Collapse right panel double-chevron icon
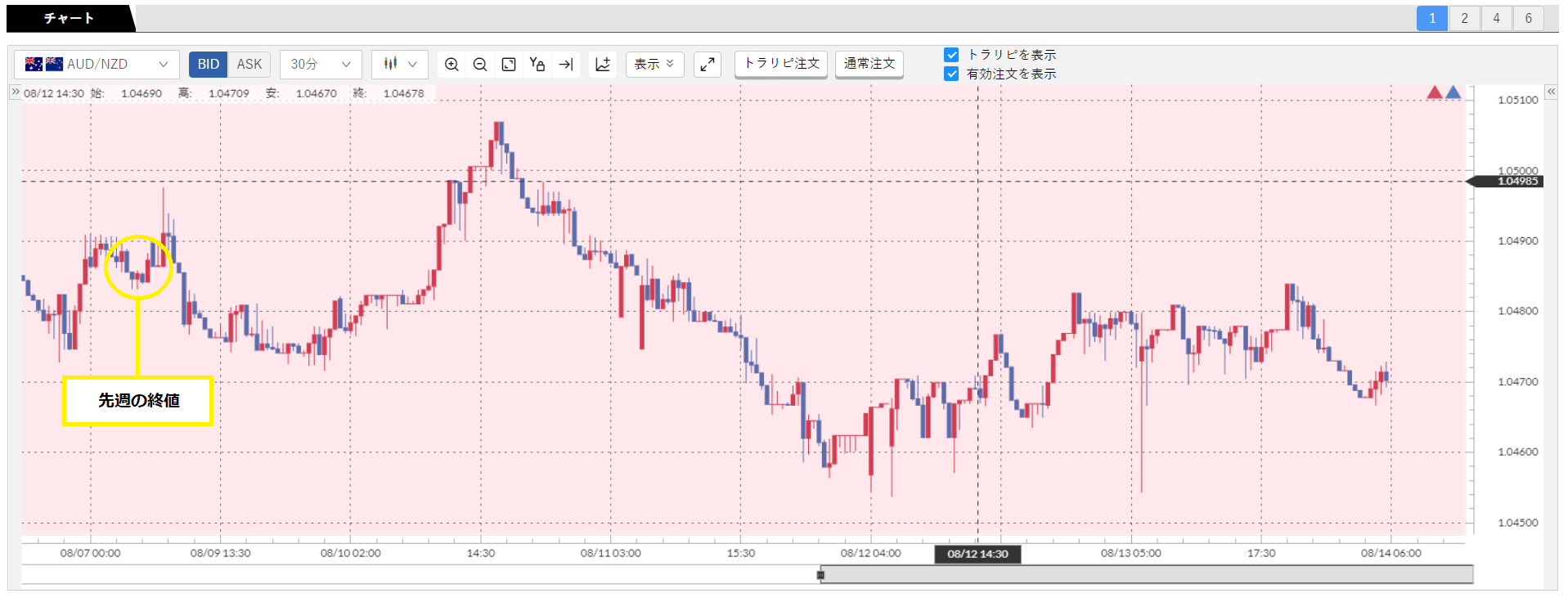1568x598 pixels. pos(1551,92)
